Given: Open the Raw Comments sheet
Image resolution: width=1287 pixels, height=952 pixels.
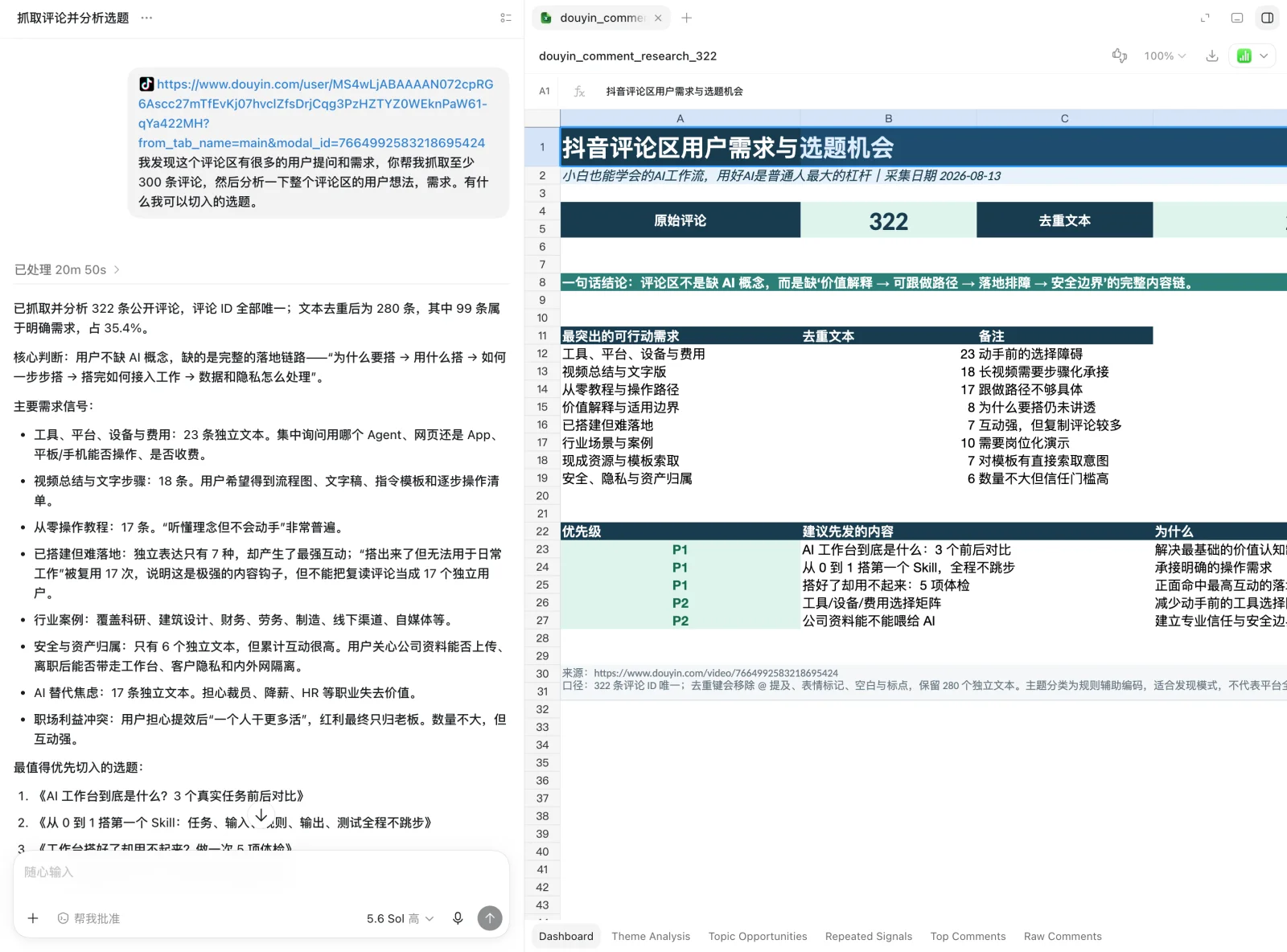Looking at the screenshot, I should [x=1063, y=936].
